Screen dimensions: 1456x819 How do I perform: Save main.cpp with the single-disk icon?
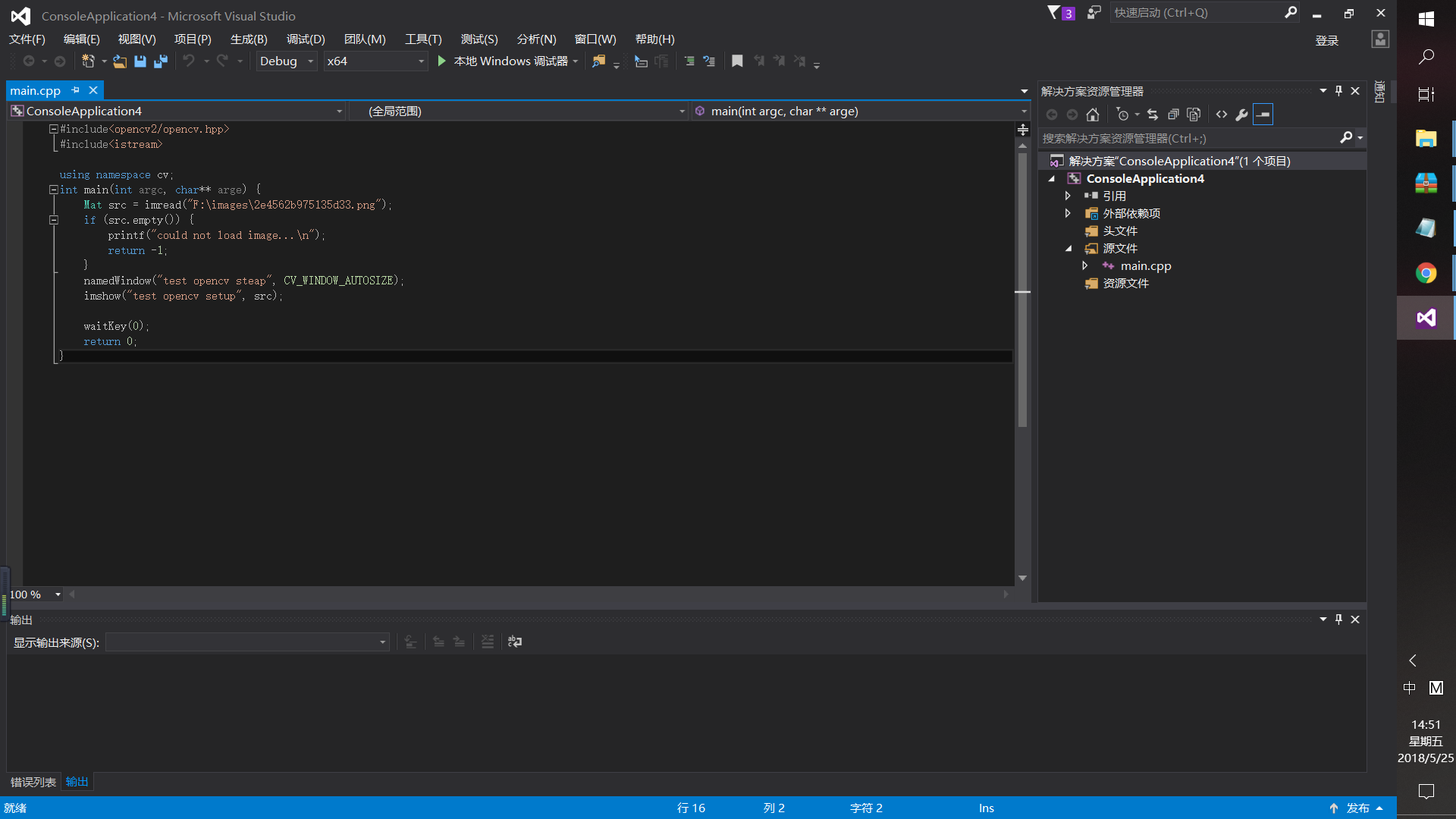click(x=140, y=61)
